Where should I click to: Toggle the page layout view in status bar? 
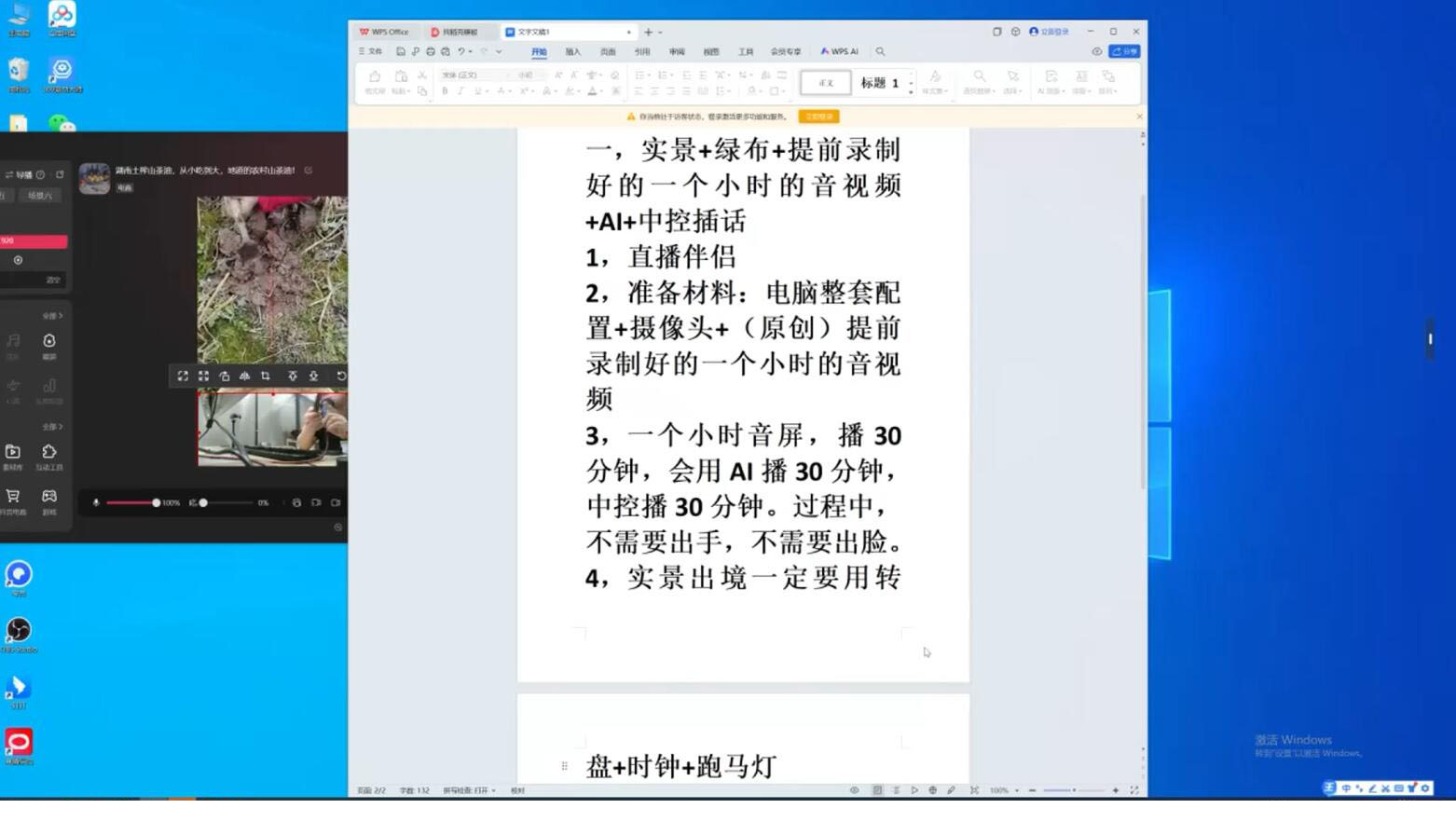point(877,790)
